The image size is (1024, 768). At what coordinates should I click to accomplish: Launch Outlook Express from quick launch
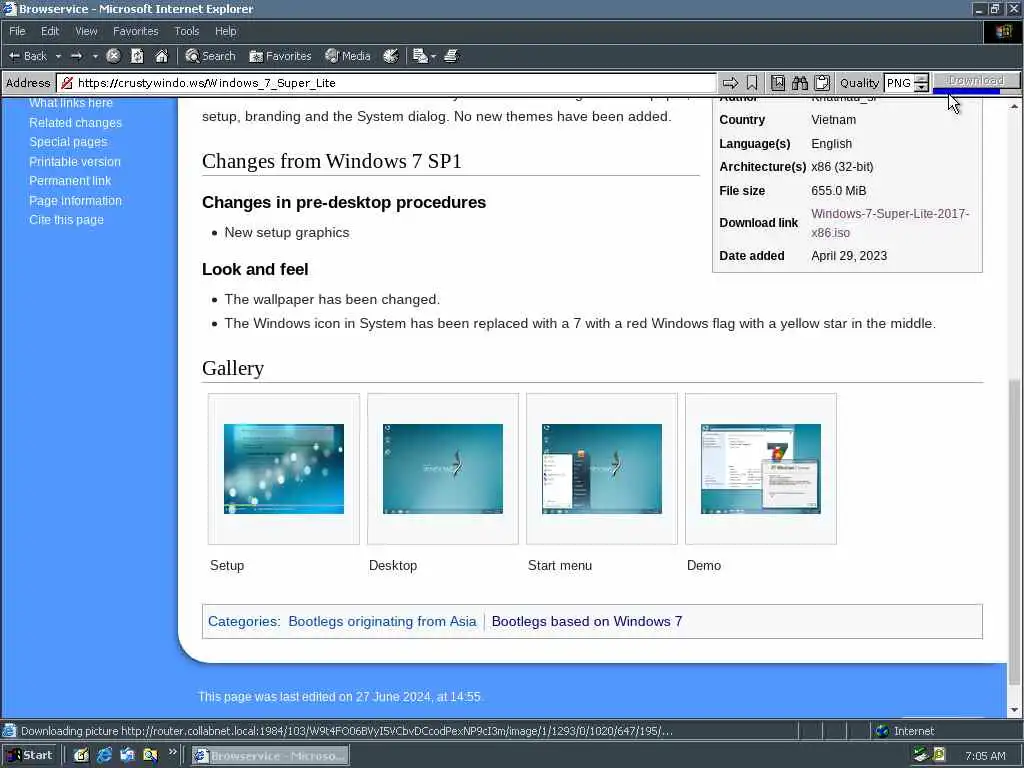click(127, 756)
